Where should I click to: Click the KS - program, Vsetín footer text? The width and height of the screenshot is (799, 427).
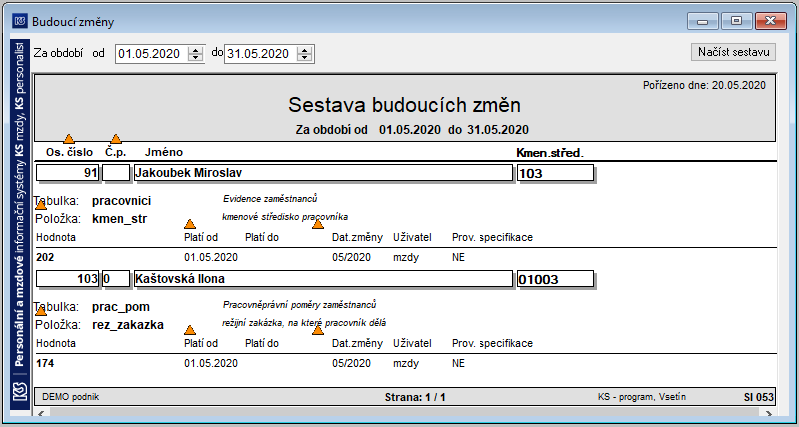pyautogui.click(x=642, y=396)
